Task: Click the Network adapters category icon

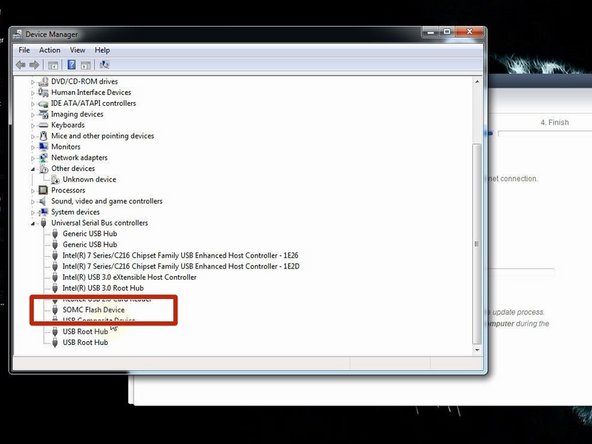Action: 43,157
